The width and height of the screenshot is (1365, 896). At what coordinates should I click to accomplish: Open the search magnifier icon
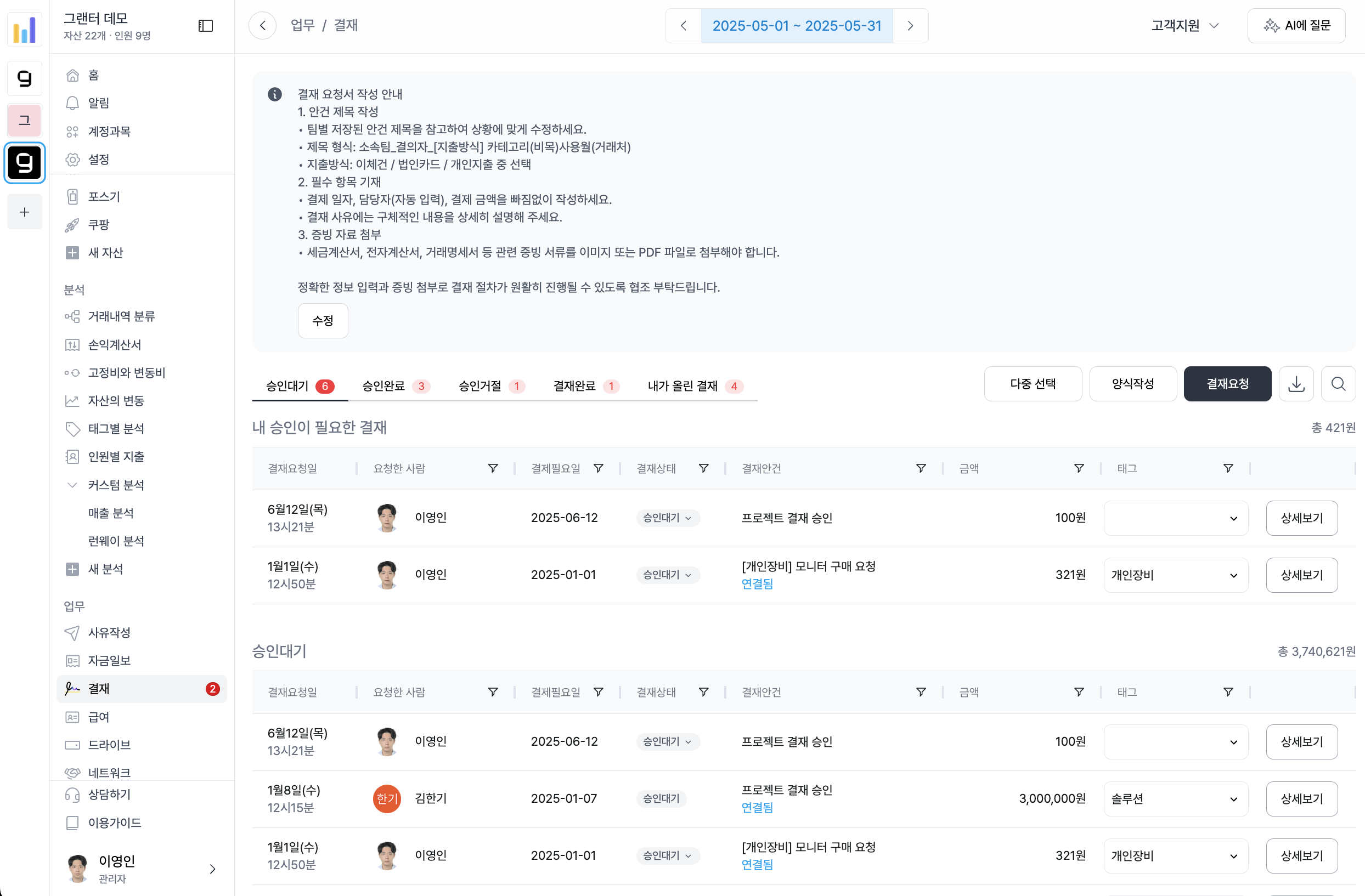click(1338, 383)
